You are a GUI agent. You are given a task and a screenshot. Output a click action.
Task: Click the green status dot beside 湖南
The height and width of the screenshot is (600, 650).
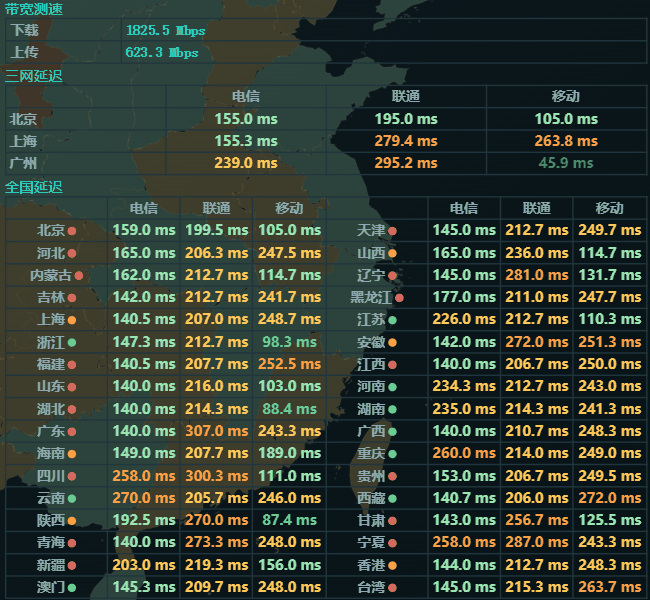pos(392,409)
